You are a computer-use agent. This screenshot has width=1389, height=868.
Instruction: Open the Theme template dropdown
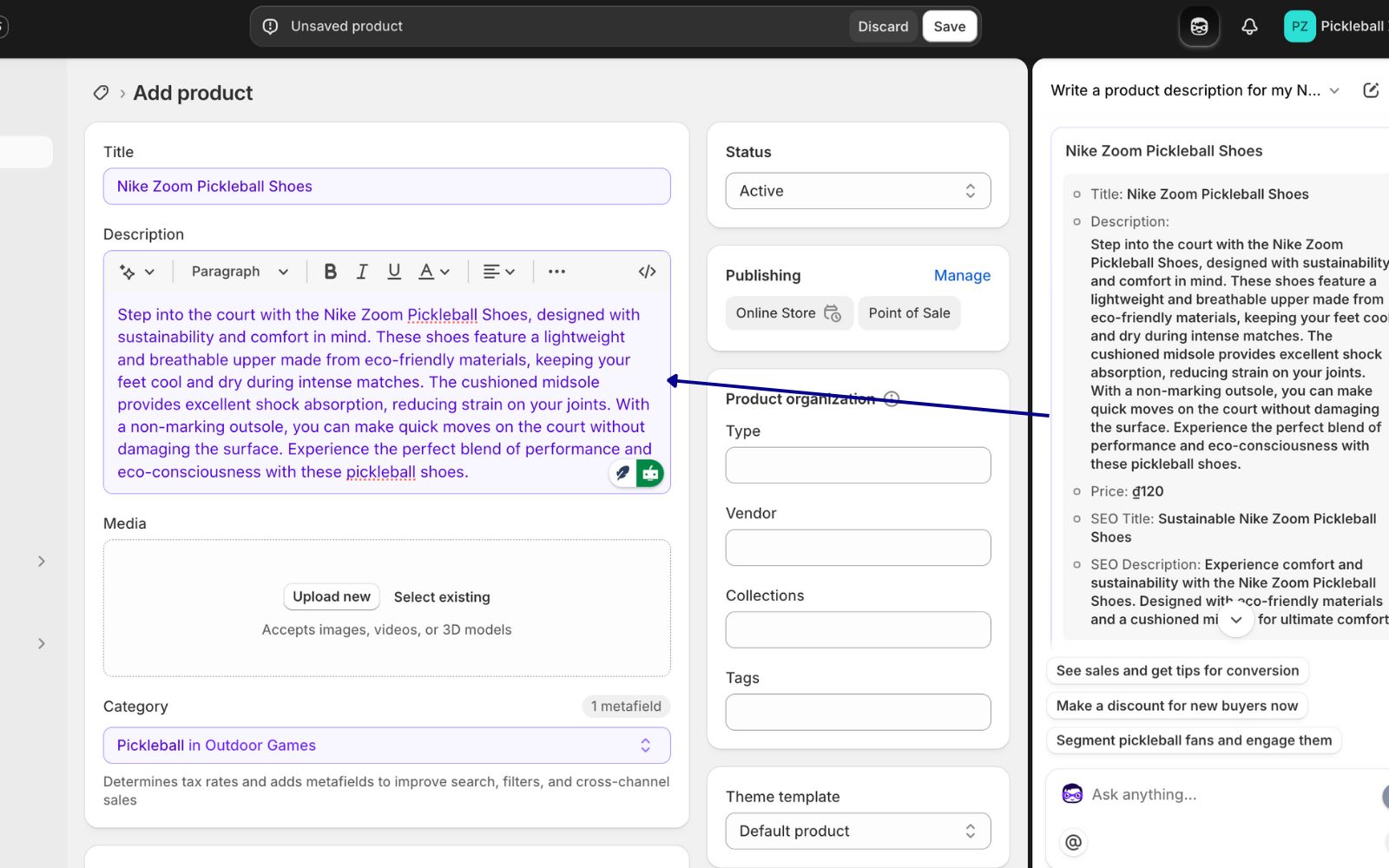tap(858, 832)
